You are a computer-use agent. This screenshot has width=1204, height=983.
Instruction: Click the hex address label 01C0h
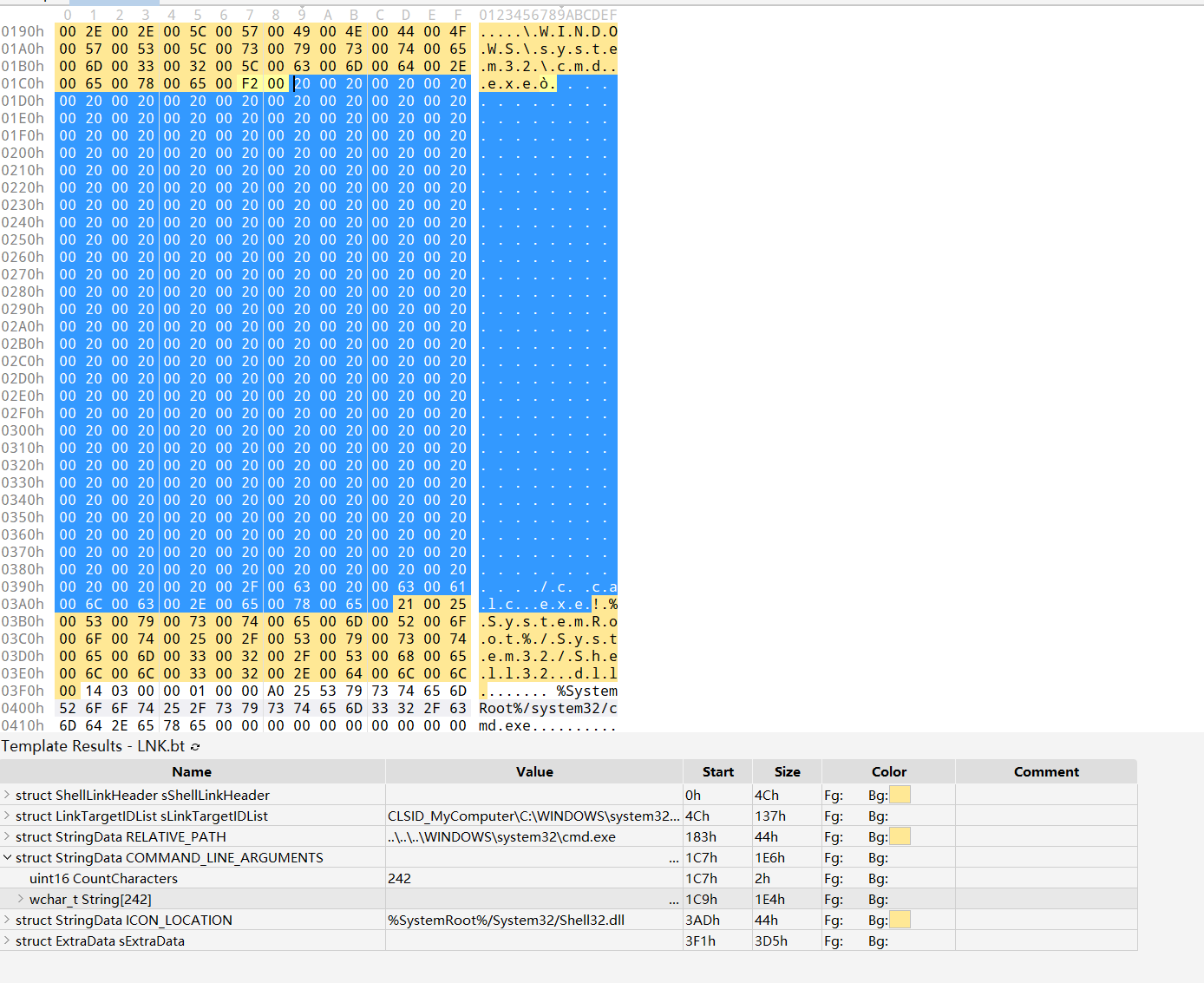point(23,83)
